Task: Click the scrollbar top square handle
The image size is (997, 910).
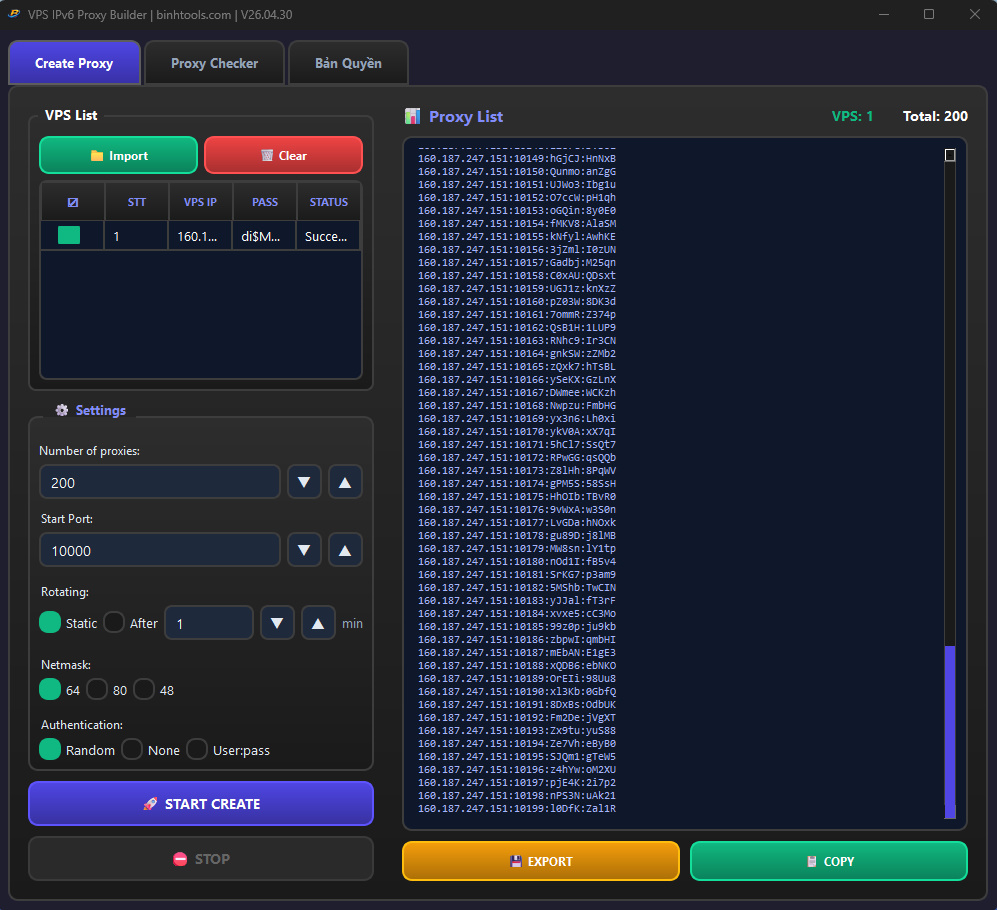Action: coord(950,155)
